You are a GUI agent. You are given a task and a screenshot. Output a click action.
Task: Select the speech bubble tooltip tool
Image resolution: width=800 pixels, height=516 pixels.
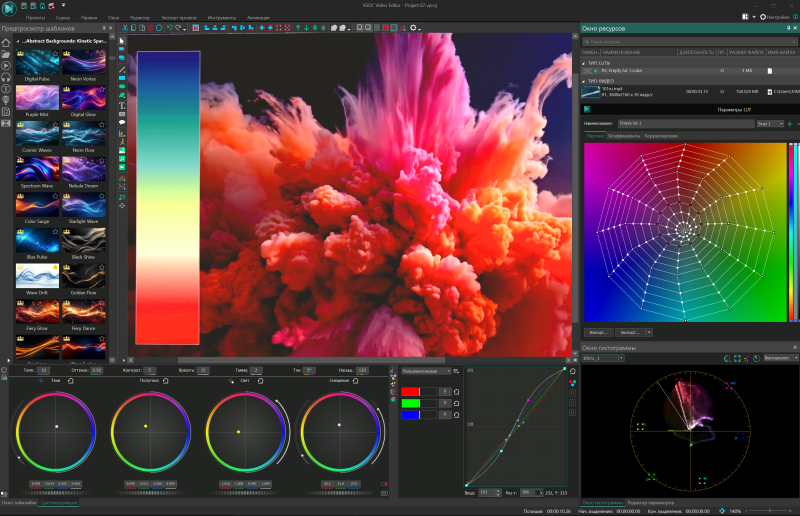pos(122,122)
